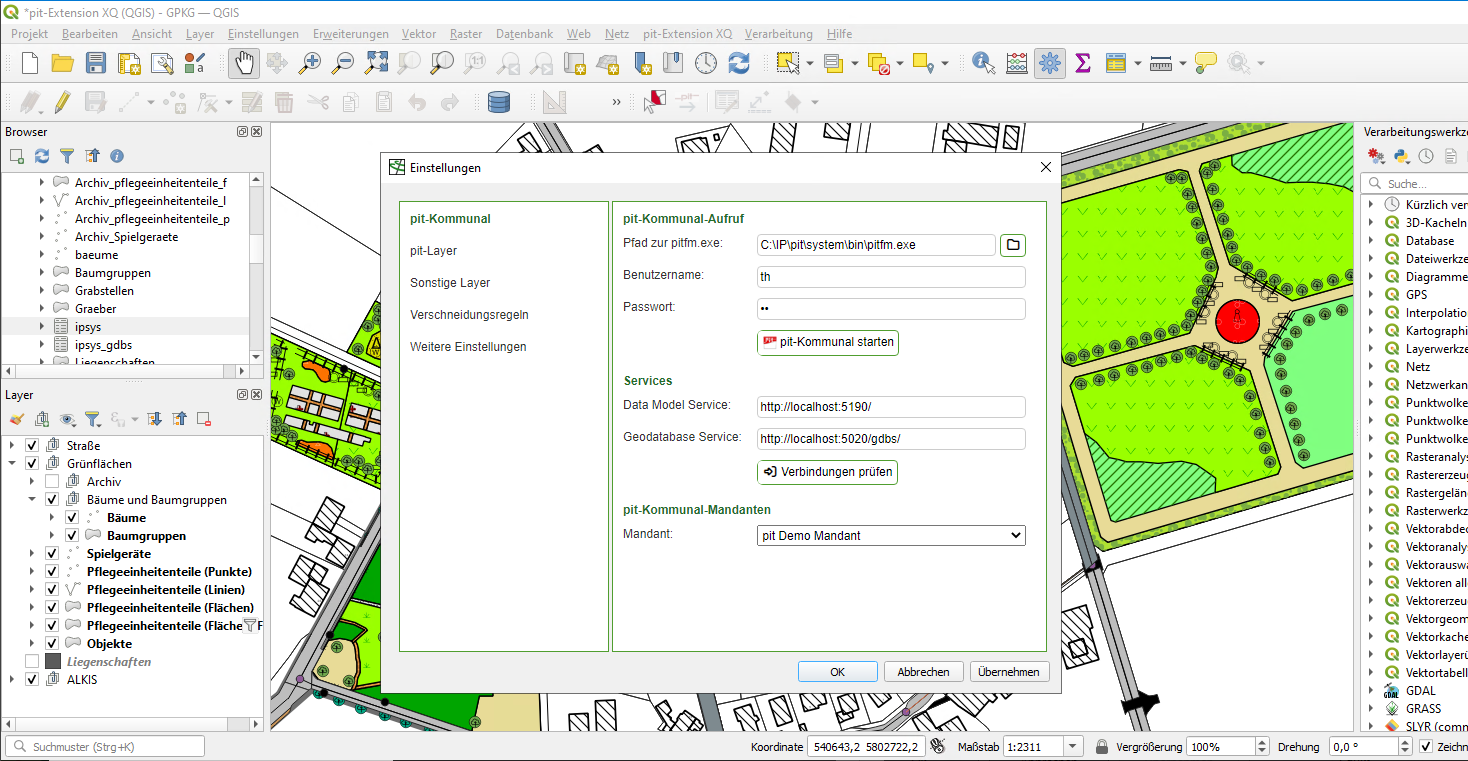Enable the Liegenschaften layer
The width and height of the screenshot is (1468, 761).
tap(31, 661)
